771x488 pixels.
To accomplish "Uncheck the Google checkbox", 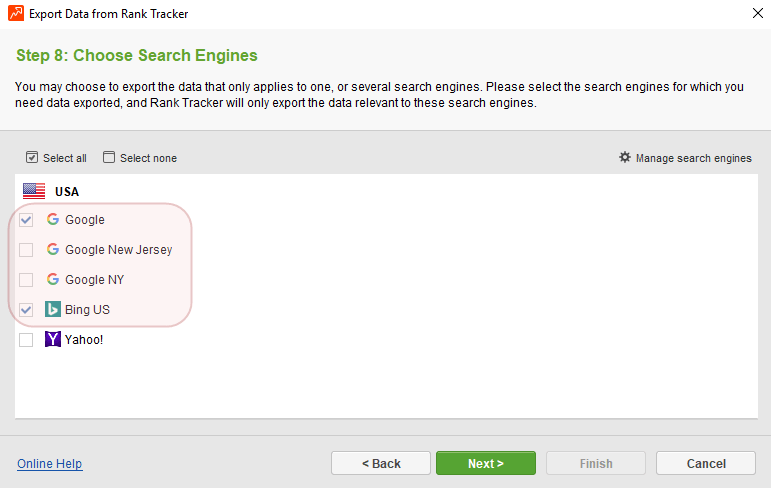I will (x=26, y=220).
